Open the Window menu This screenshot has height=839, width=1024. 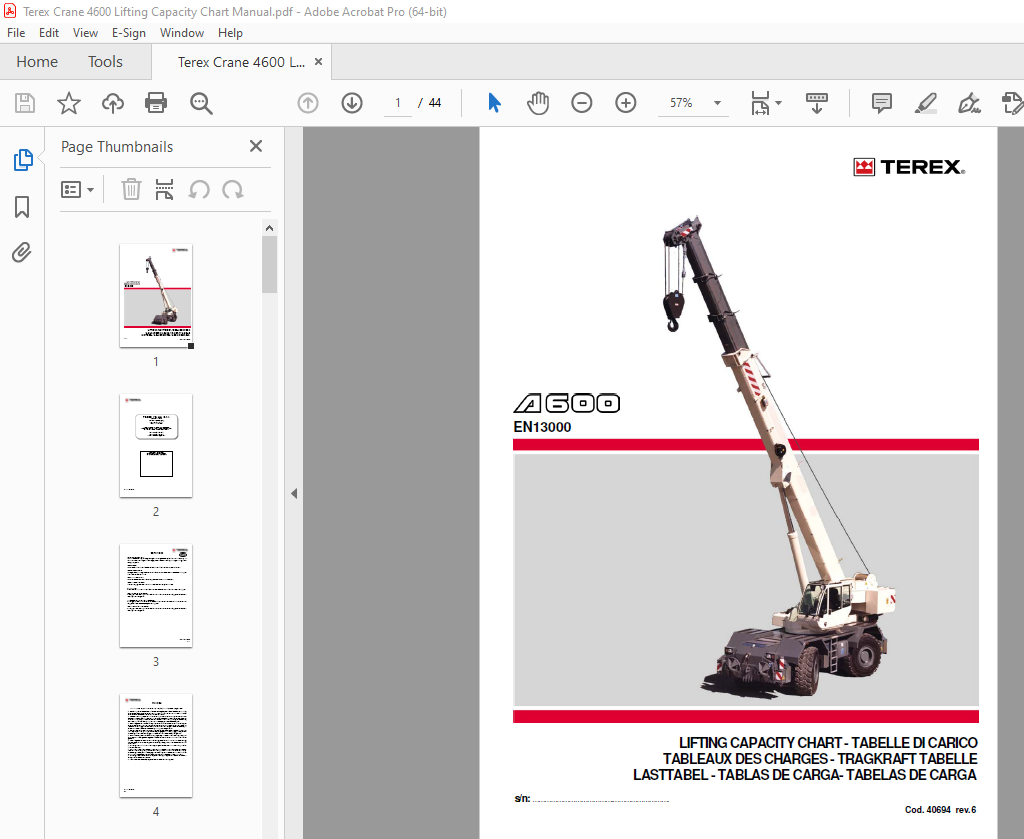(182, 33)
